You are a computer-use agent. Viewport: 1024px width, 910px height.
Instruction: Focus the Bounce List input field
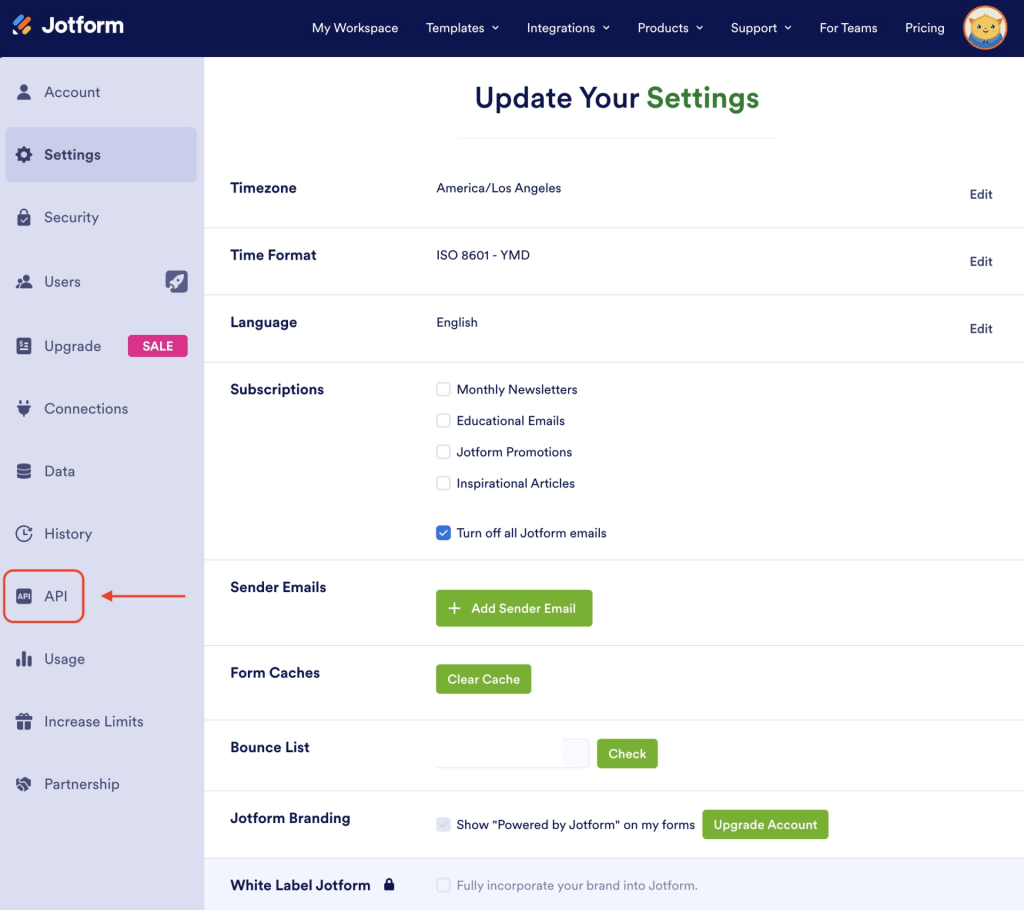click(x=513, y=753)
